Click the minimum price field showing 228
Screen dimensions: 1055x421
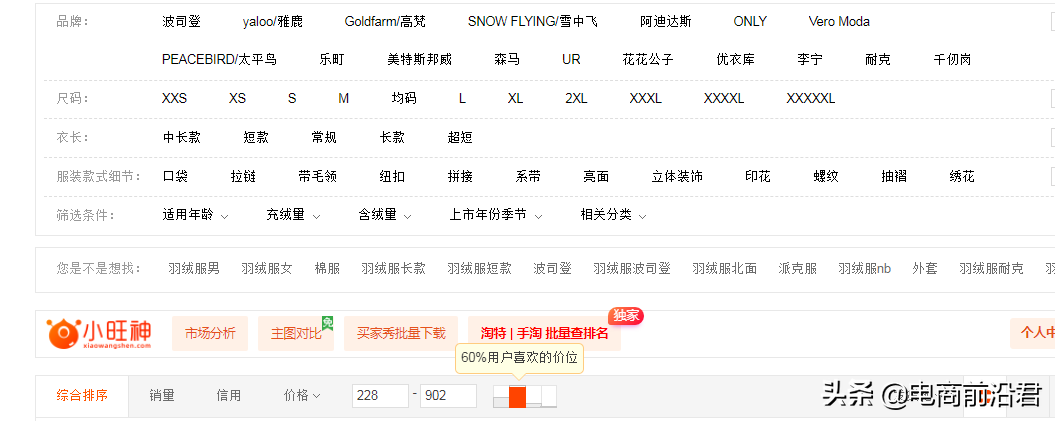(380, 395)
